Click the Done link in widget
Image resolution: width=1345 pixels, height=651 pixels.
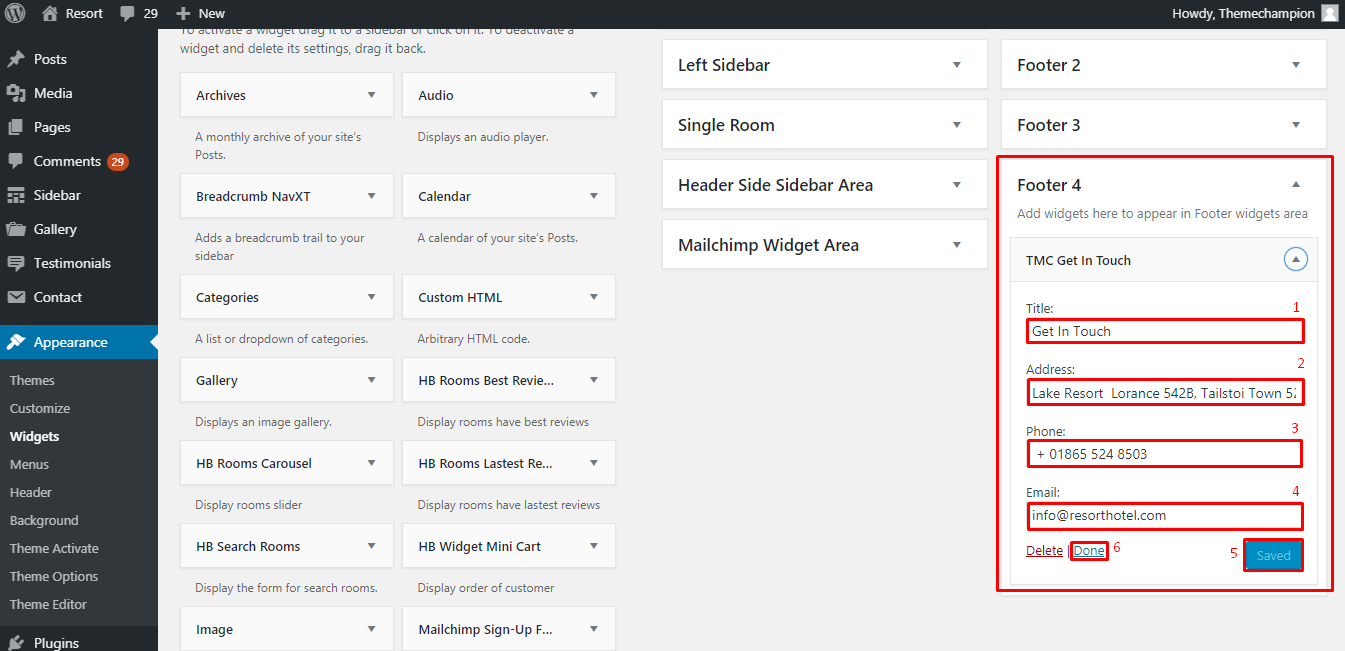(x=1089, y=550)
